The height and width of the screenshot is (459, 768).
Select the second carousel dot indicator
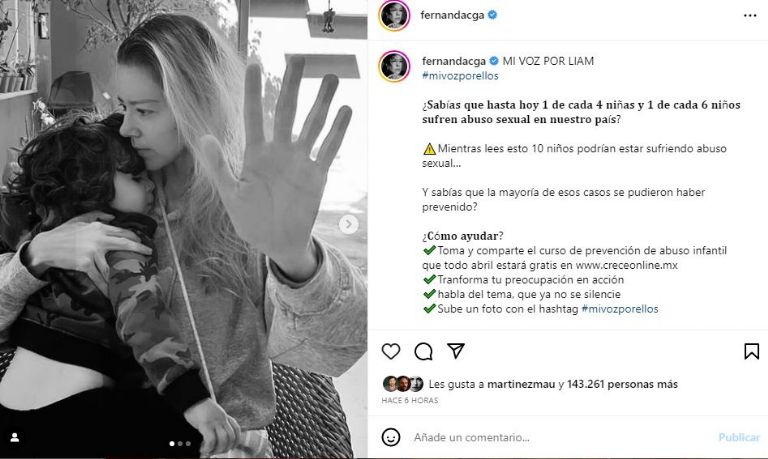coord(180,444)
